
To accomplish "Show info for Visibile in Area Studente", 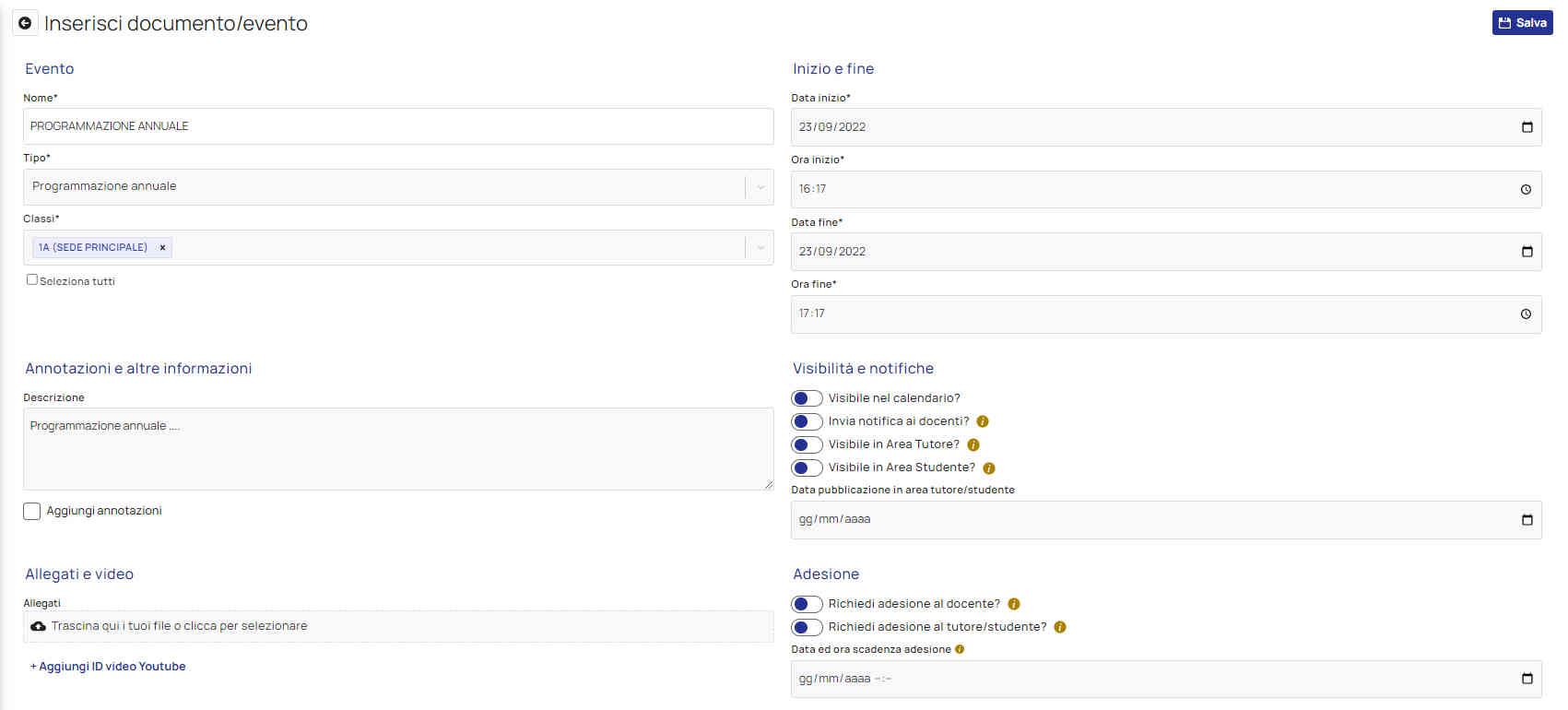I will [x=989, y=468].
